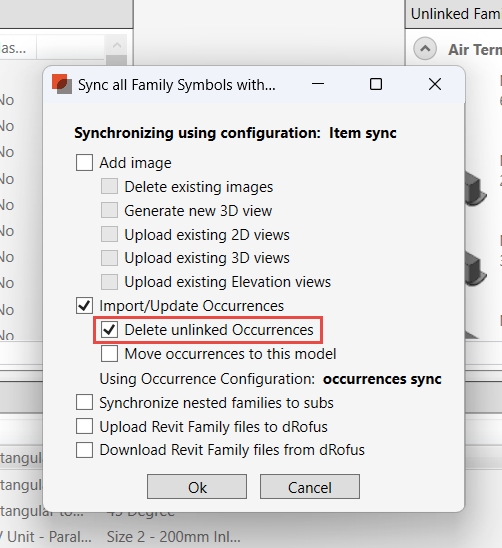Uncheck Delete unlinked Occurrences
This screenshot has height=548, width=502.
click(x=109, y=330)
